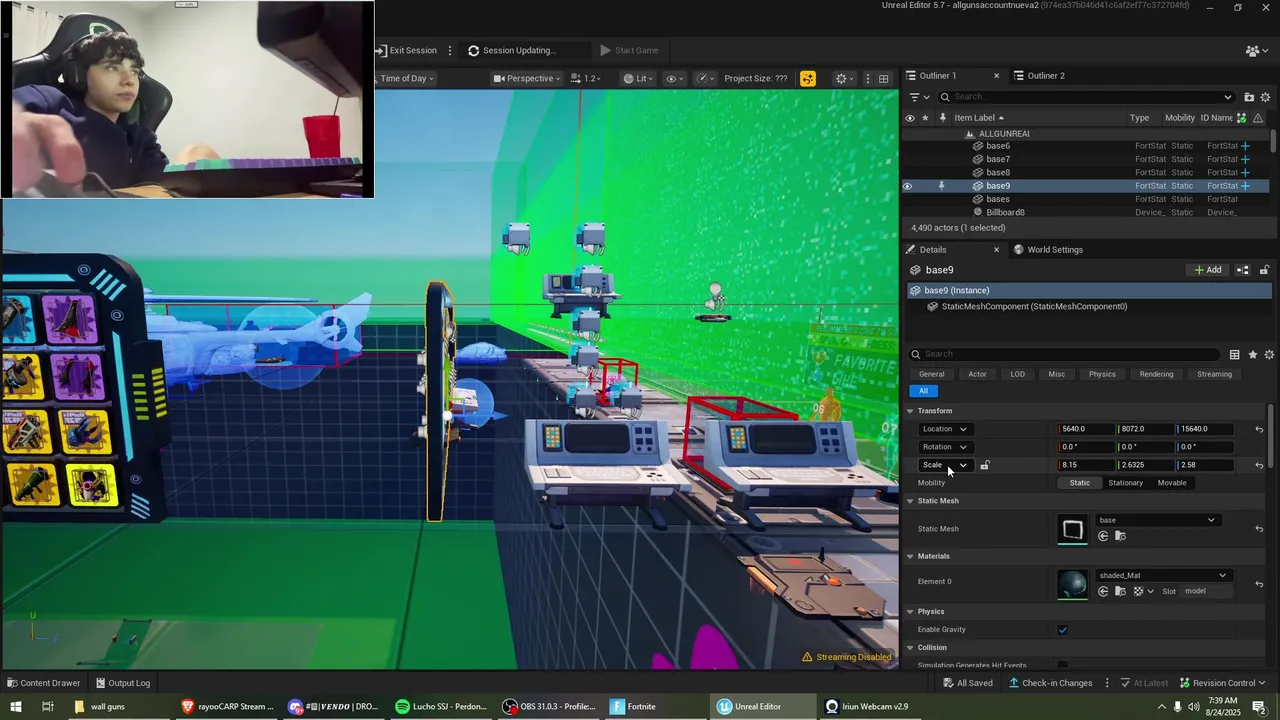Click the Scale X value 8.15 field

pos(1087,465)
